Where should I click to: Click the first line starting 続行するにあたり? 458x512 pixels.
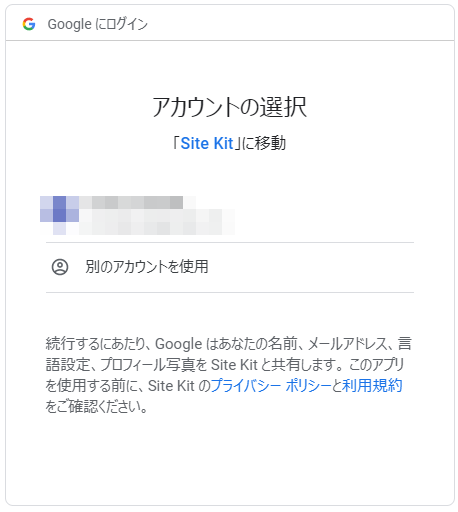[x=229, y=344]
